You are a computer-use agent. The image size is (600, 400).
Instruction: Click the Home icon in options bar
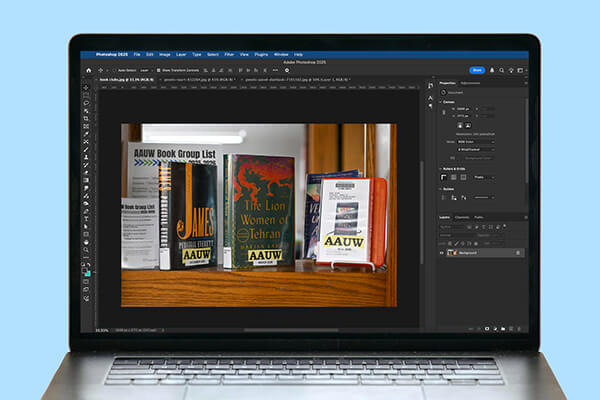coord(87,69)
